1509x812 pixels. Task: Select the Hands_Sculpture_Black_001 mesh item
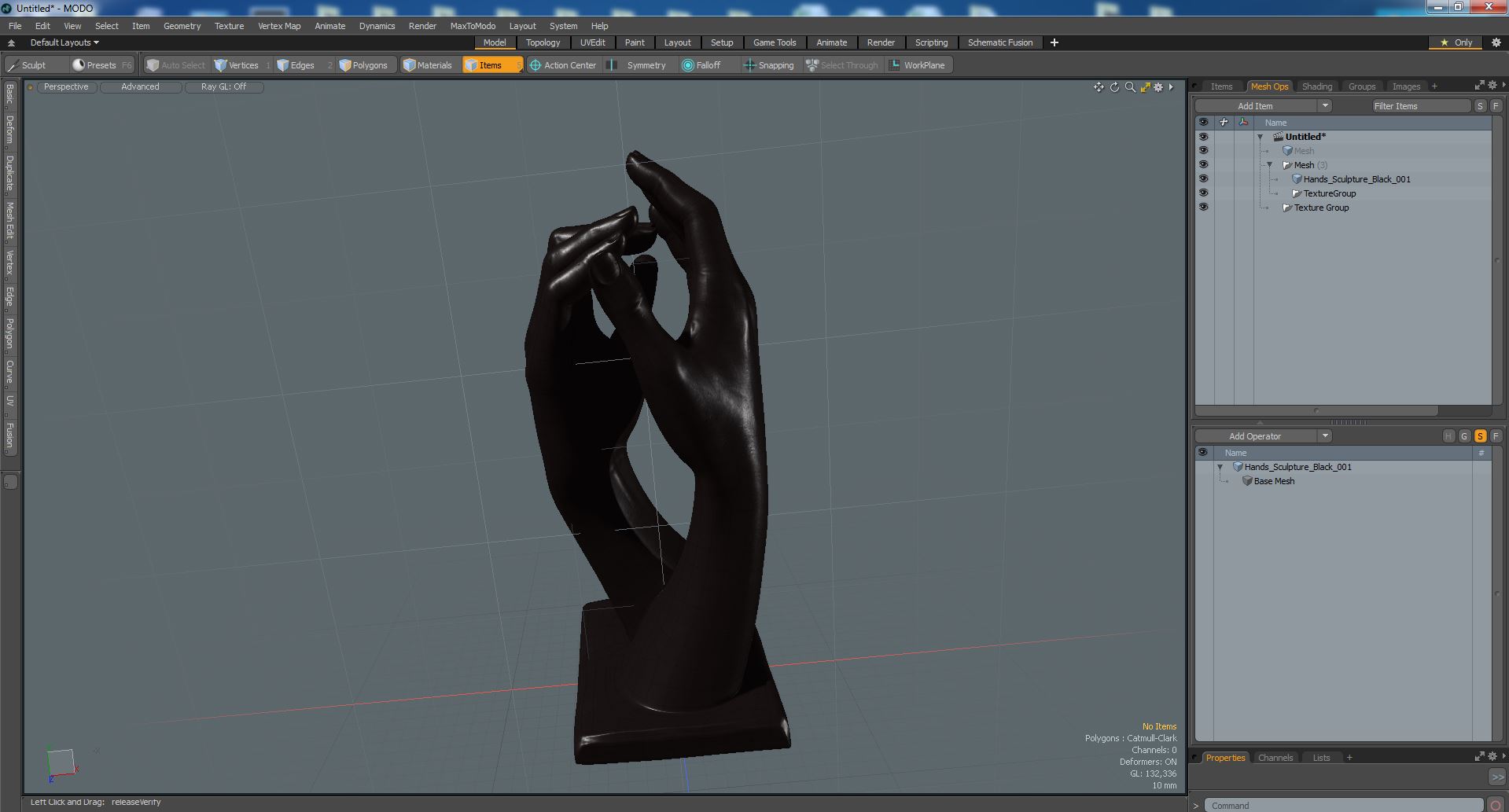1356,179
